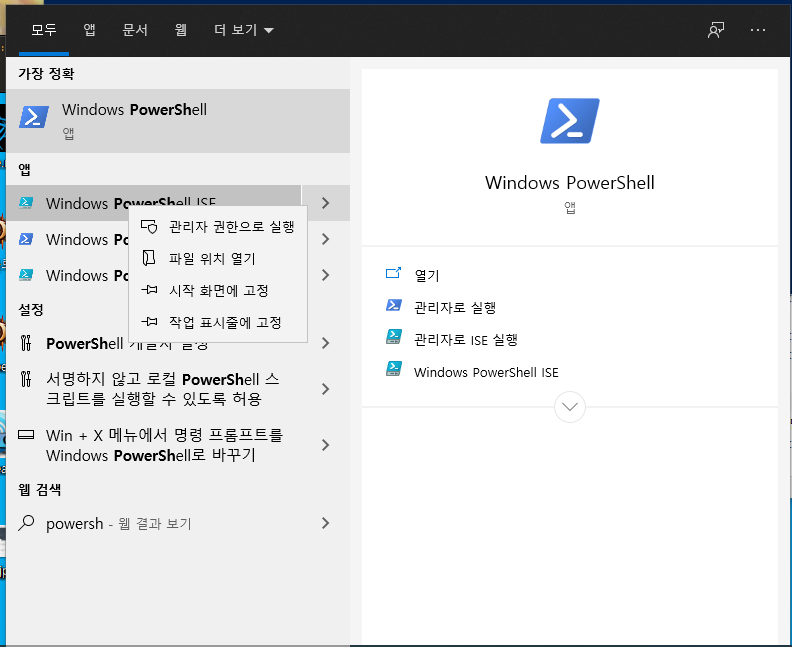The height and width of the screenshot is (647, 792).
Task: Choose 관리자 권한으로 실행 in context menu
Action: pos(218,227)
